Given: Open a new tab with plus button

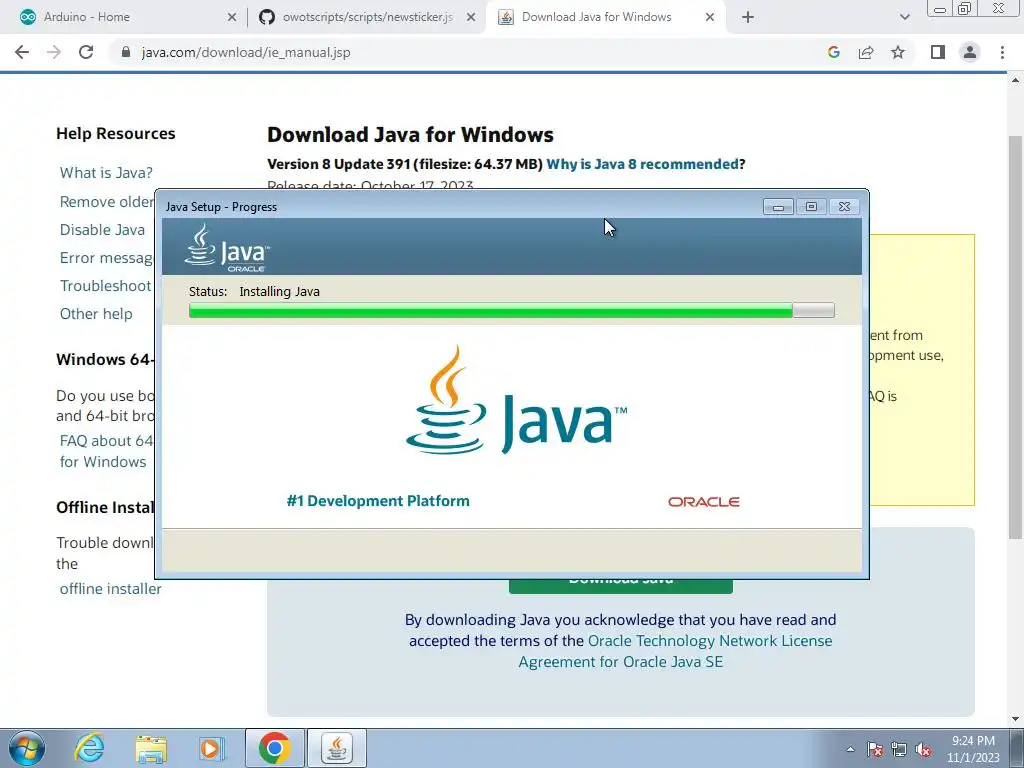Looking at the screenshot, I should point(748,18).
